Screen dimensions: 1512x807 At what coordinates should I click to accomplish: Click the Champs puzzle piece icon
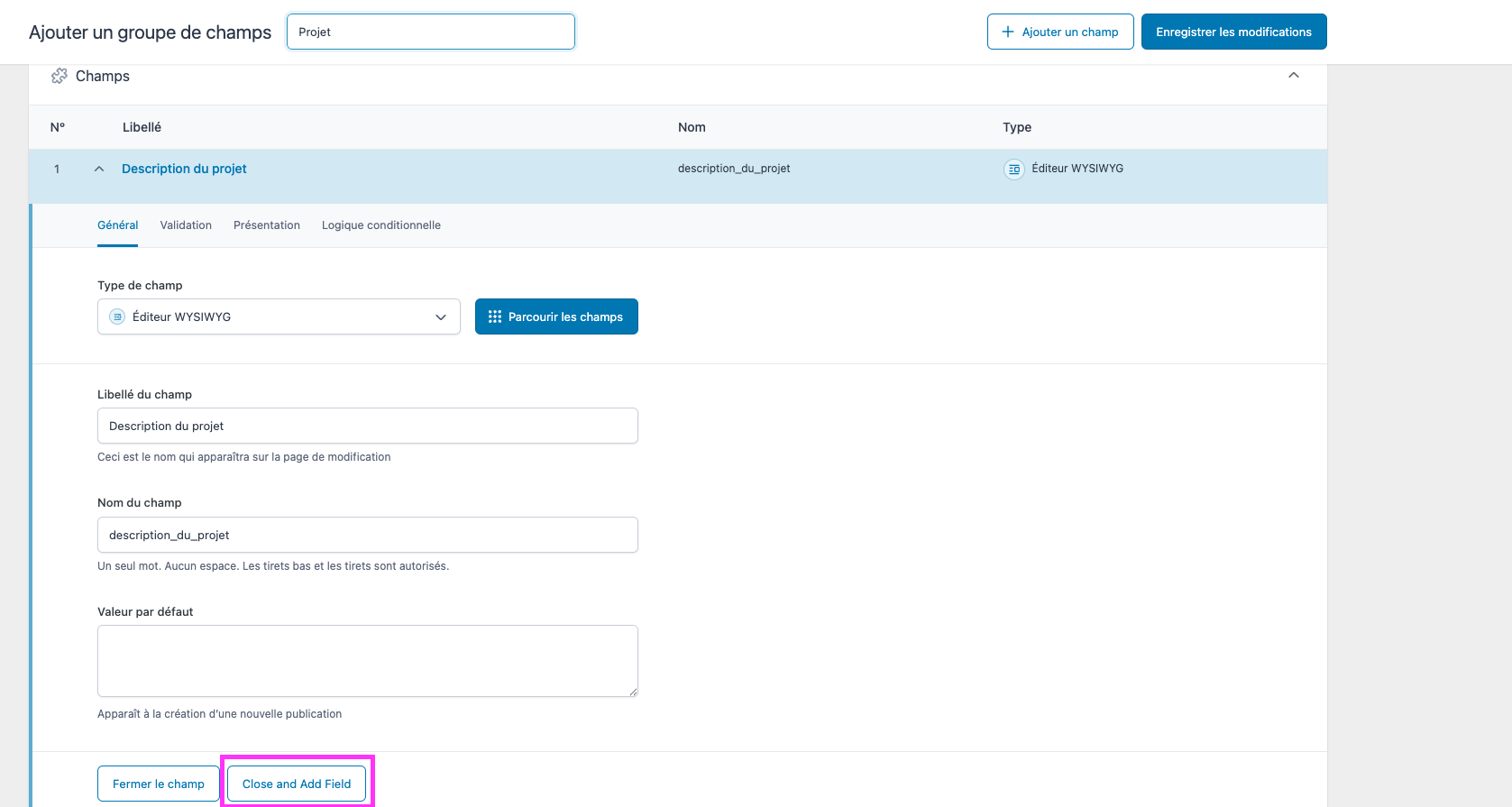[60, 77]
